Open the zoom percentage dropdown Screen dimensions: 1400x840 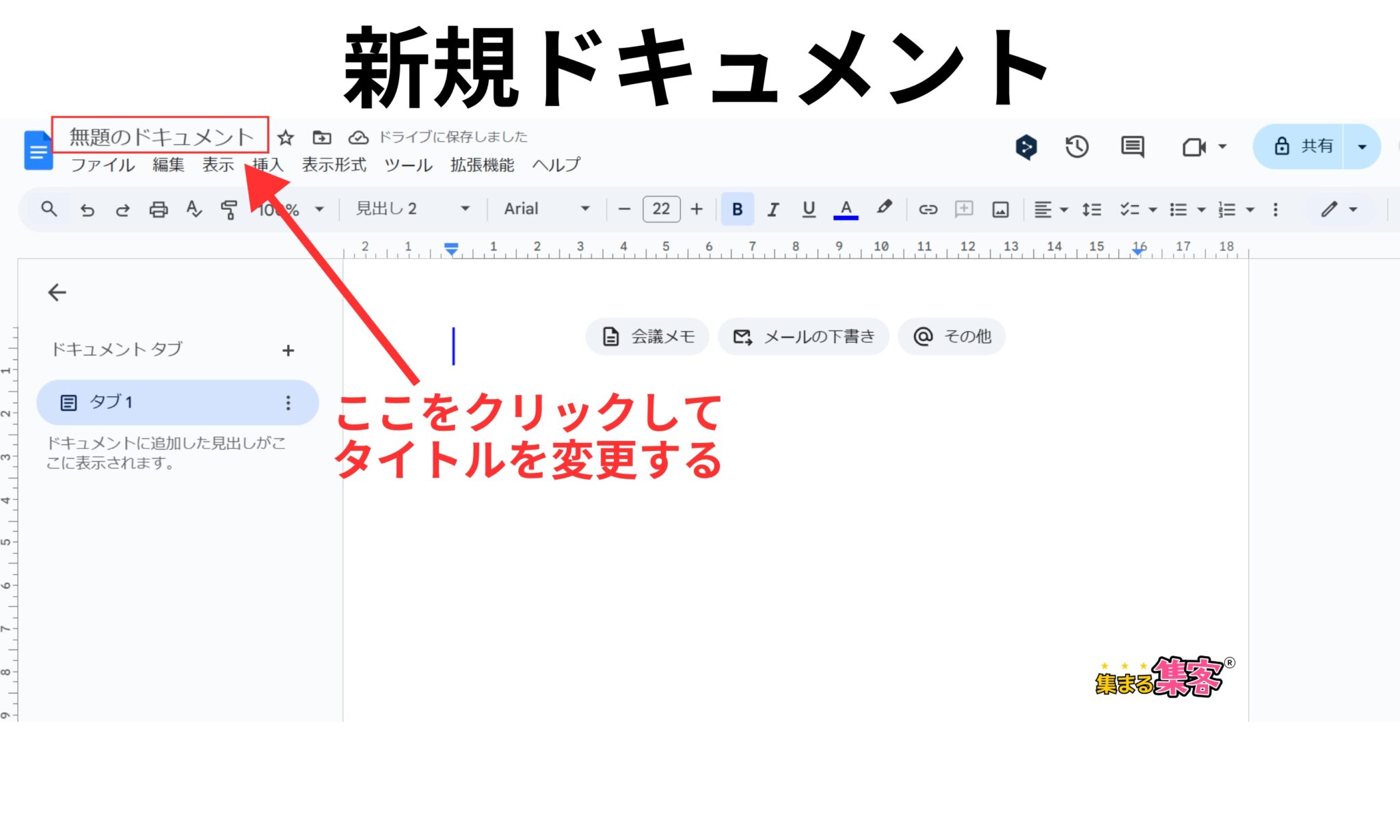(291, 209)
